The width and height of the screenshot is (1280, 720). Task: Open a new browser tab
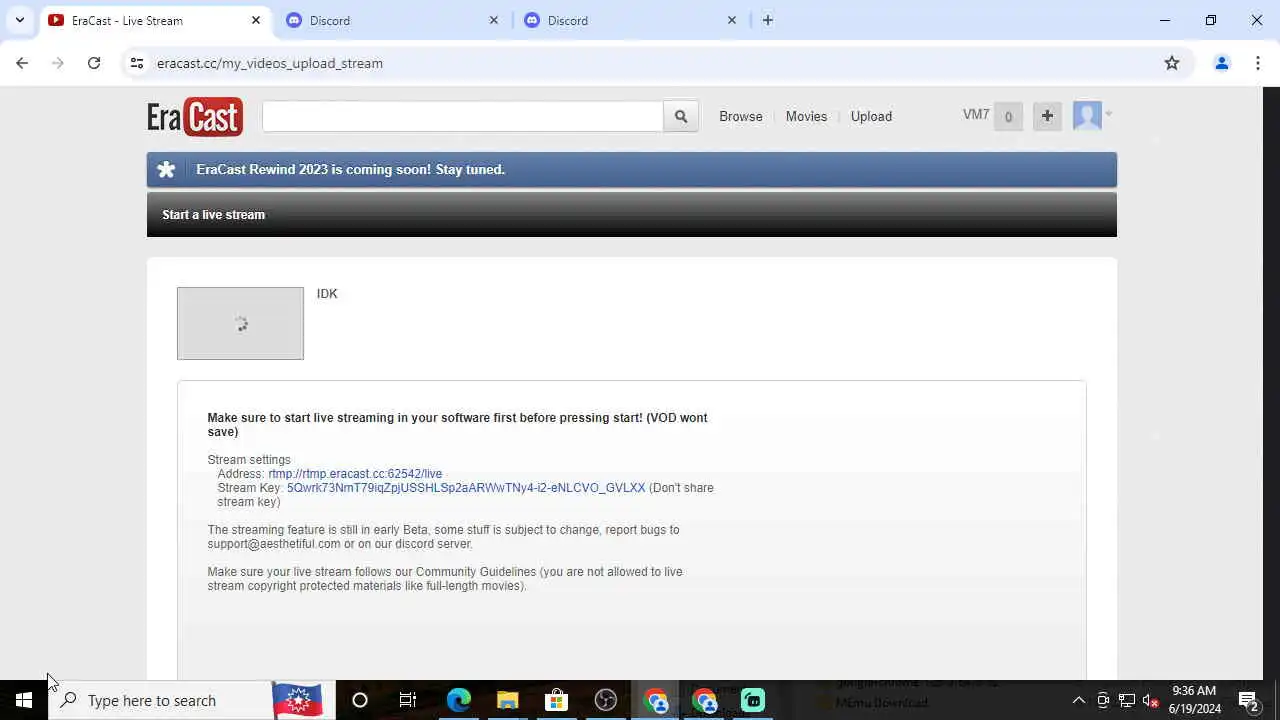click(768, 20)
